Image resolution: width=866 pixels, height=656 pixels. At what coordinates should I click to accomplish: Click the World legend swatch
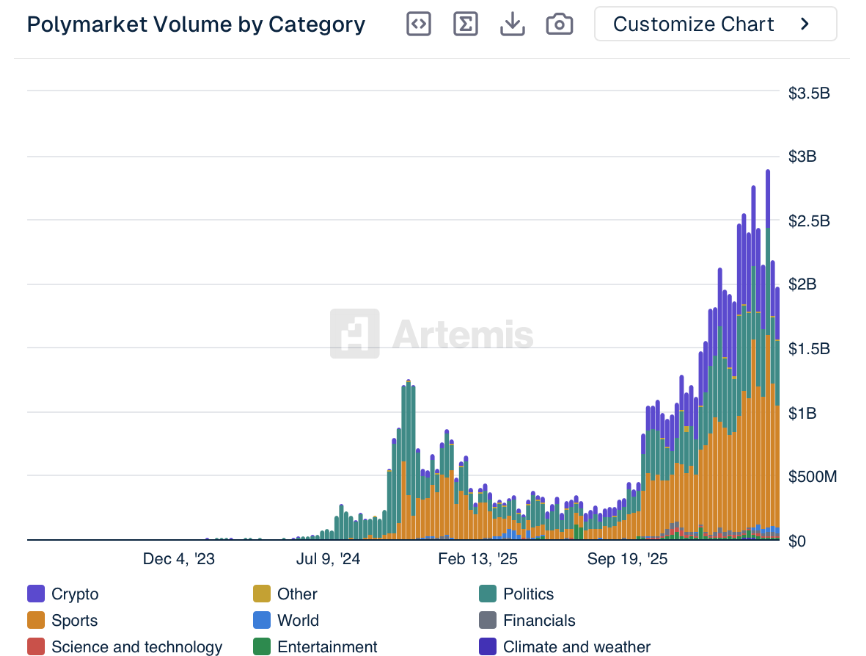tap(262, 621)
